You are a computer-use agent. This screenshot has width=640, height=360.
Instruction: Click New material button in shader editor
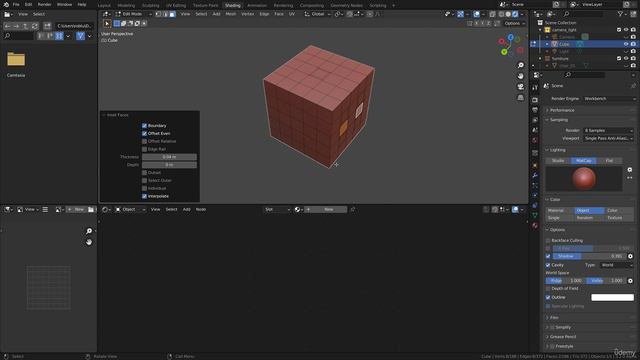[x=326, y=209]
